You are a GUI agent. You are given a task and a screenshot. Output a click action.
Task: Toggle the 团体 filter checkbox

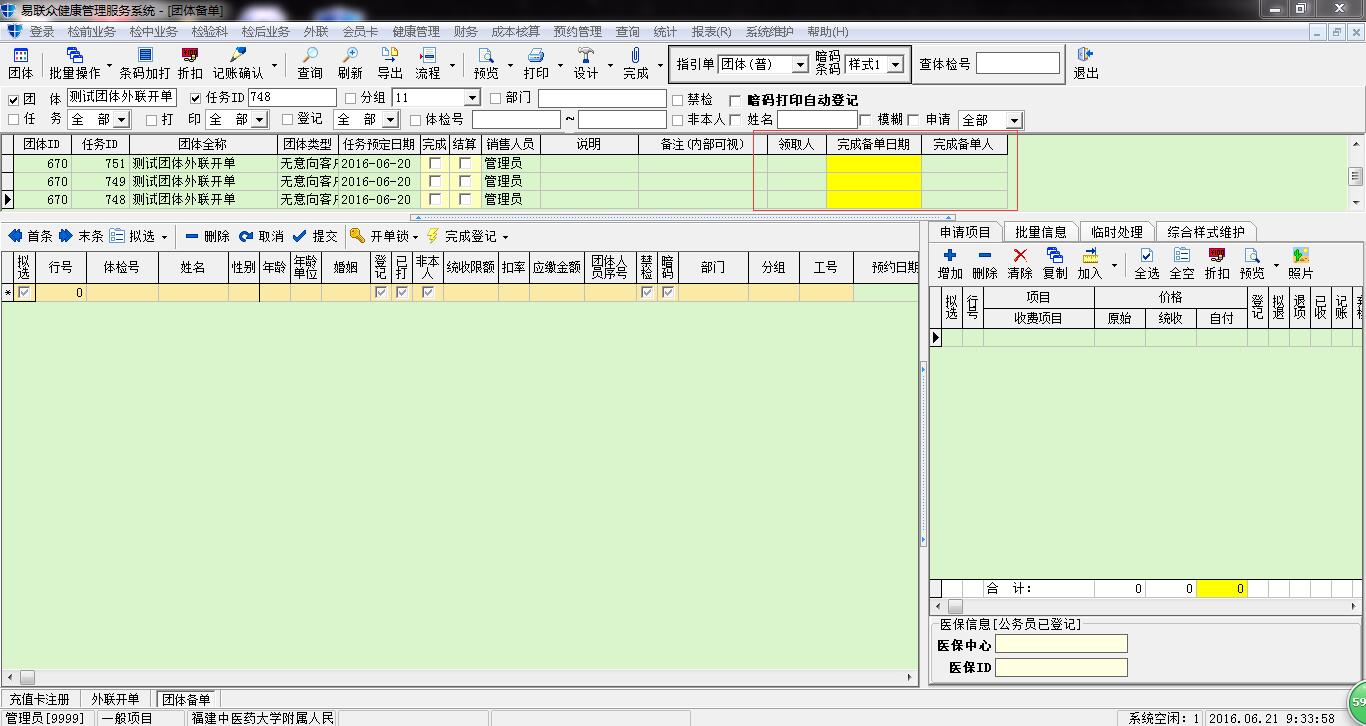click(x=13, y=99)
